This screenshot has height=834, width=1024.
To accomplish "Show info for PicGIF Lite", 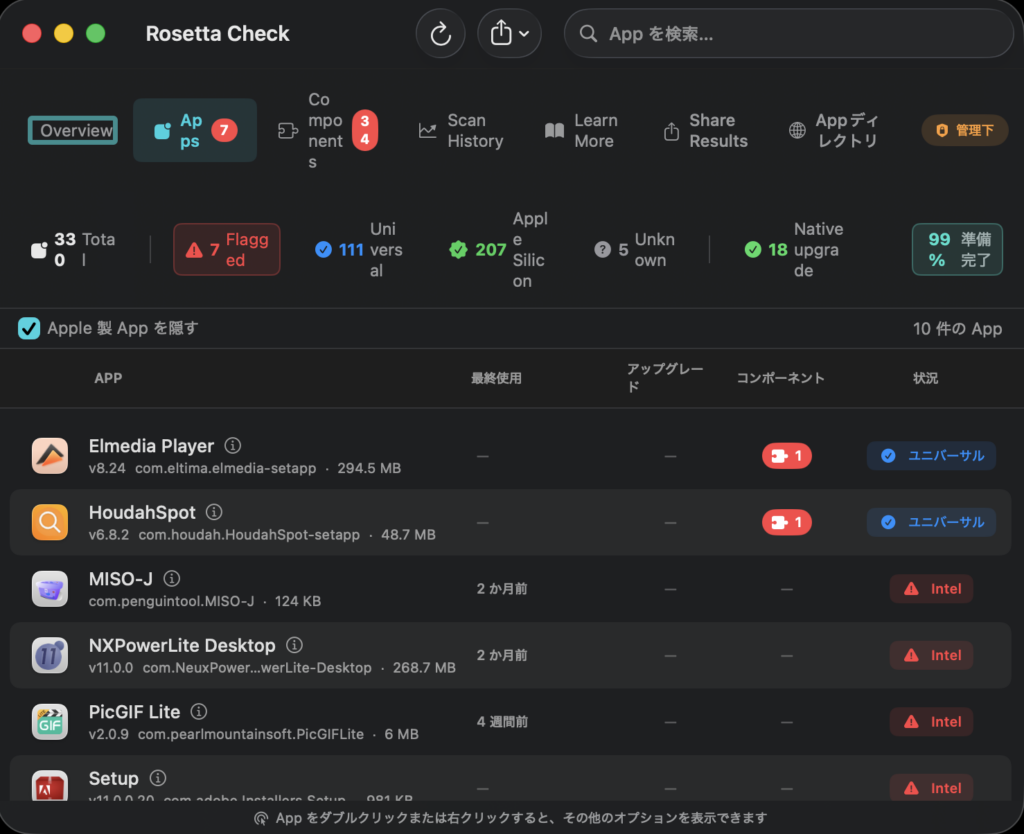I will click(199, 712).
